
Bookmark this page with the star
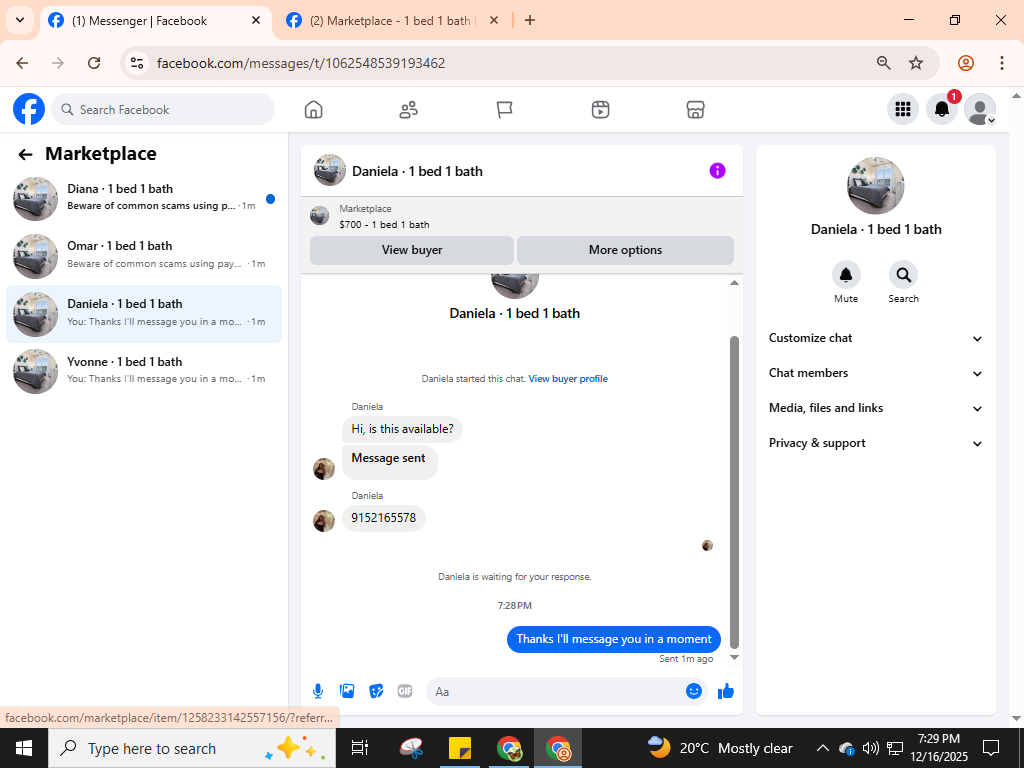point(916,63)
